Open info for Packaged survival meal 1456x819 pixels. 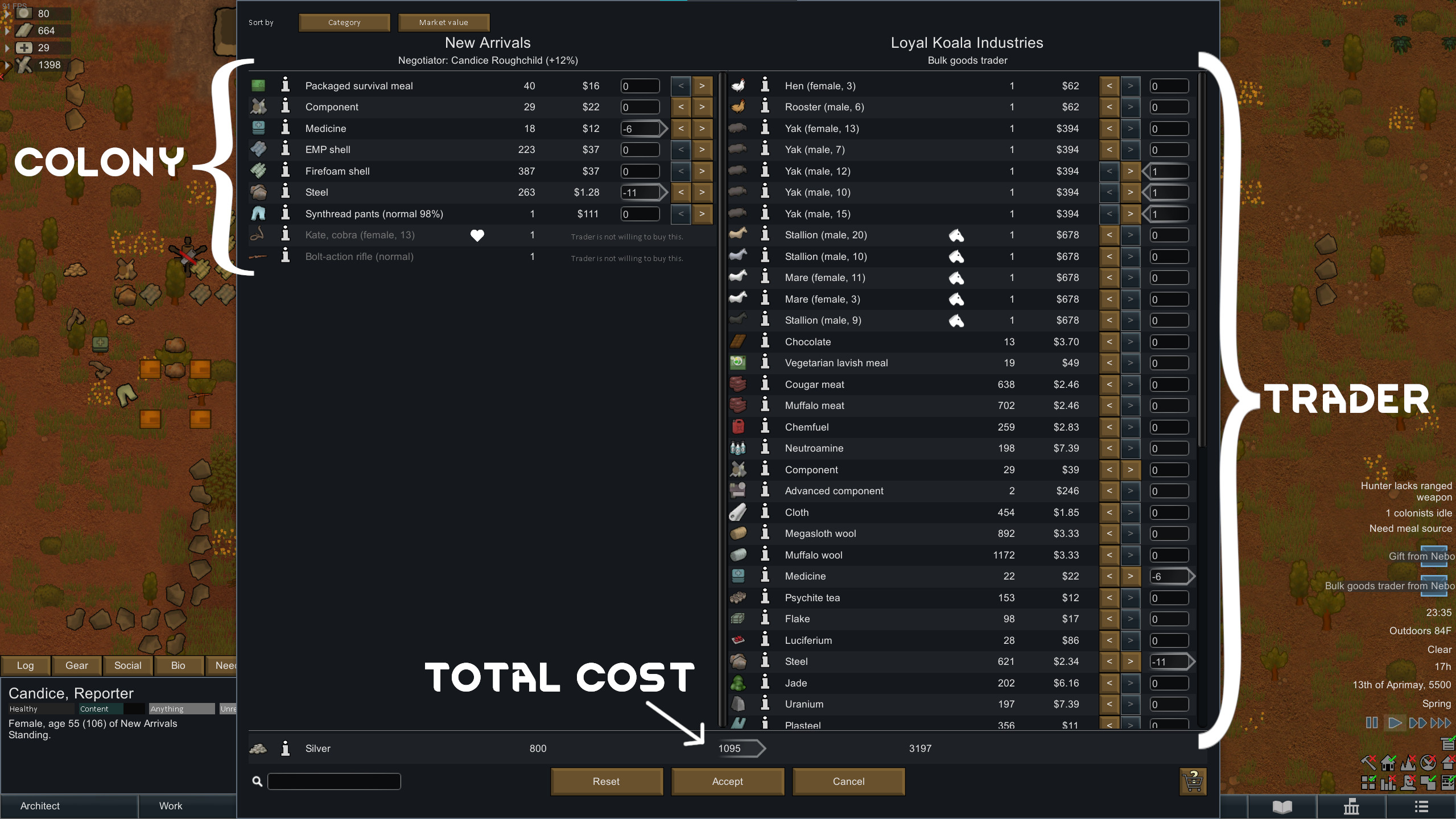286,85
